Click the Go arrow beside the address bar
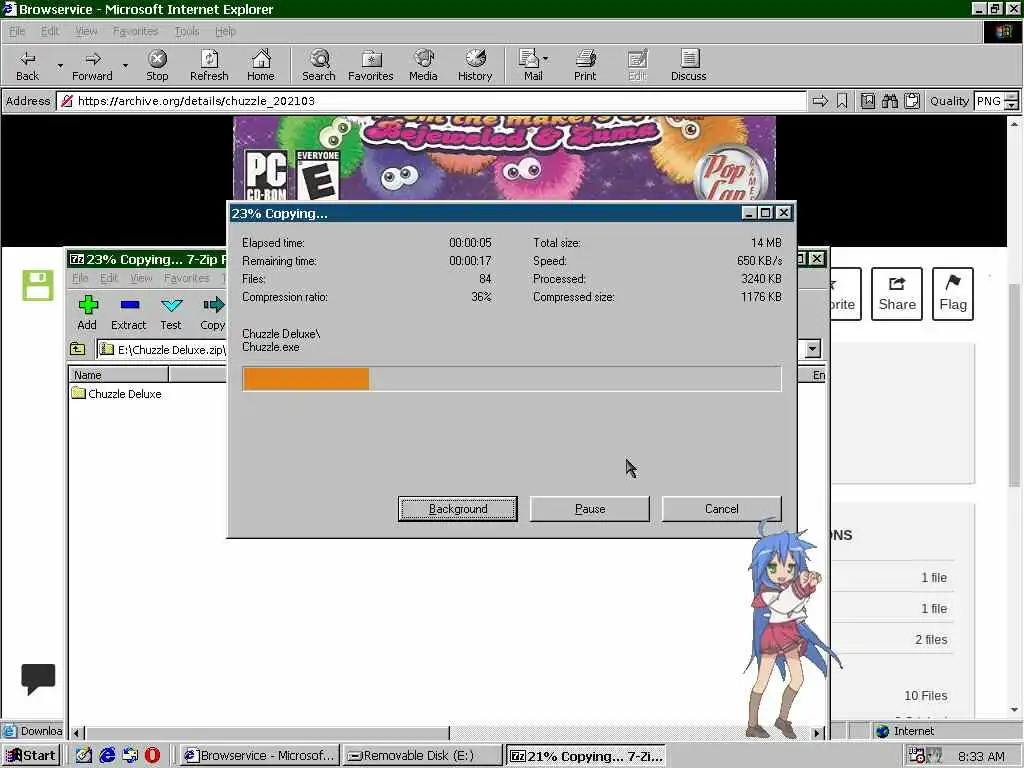 pos(820,101)
